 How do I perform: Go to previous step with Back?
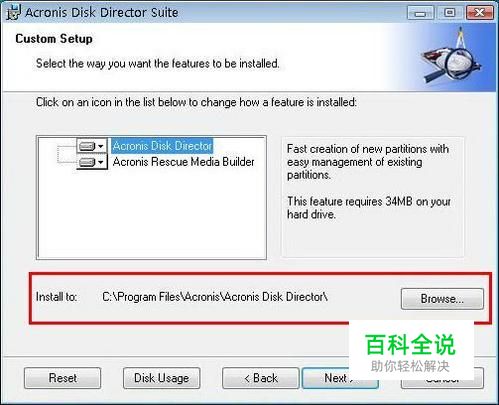[260, 378]
